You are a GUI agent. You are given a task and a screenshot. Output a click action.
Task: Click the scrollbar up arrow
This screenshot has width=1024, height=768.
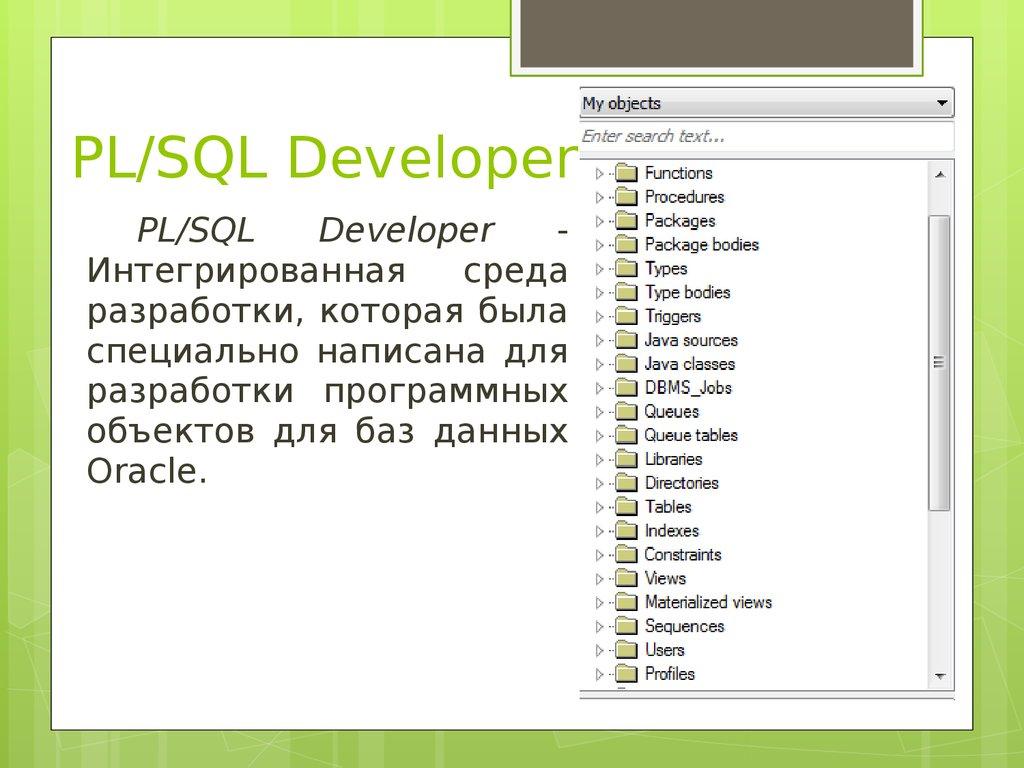pyautogui.click(x=938, y=172)
